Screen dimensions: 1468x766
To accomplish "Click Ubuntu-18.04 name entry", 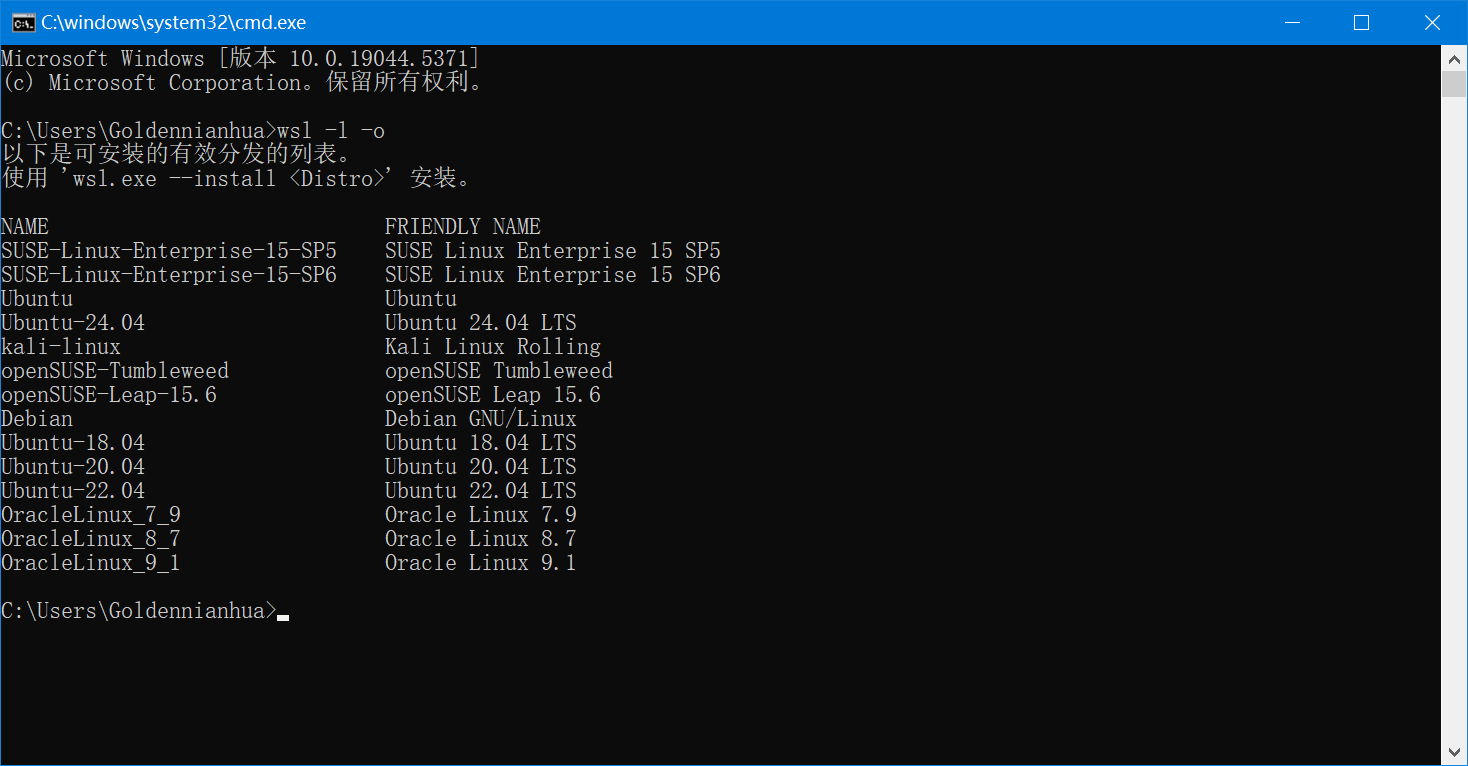I will 73,443.
